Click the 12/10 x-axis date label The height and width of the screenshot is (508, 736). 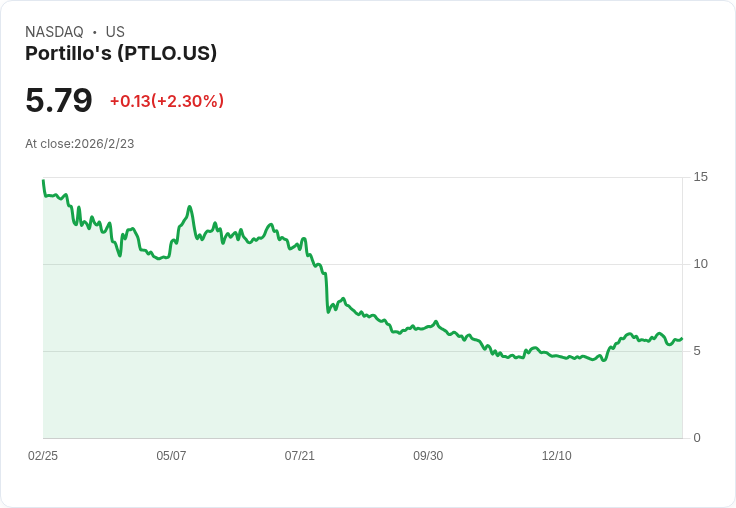coord(557,455)
